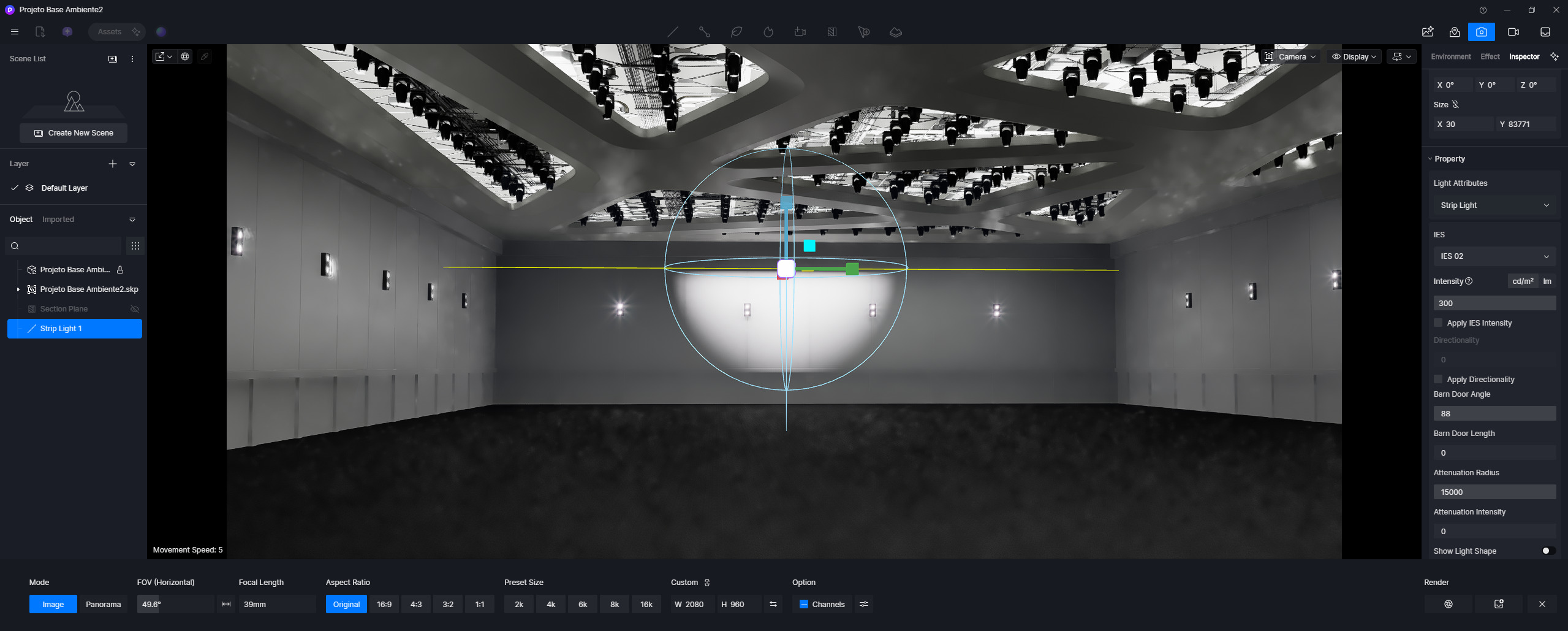This screenshot has width=1568, height=631.
Task: Open the Strip Light attributes dropdown
Action: 1494,205
